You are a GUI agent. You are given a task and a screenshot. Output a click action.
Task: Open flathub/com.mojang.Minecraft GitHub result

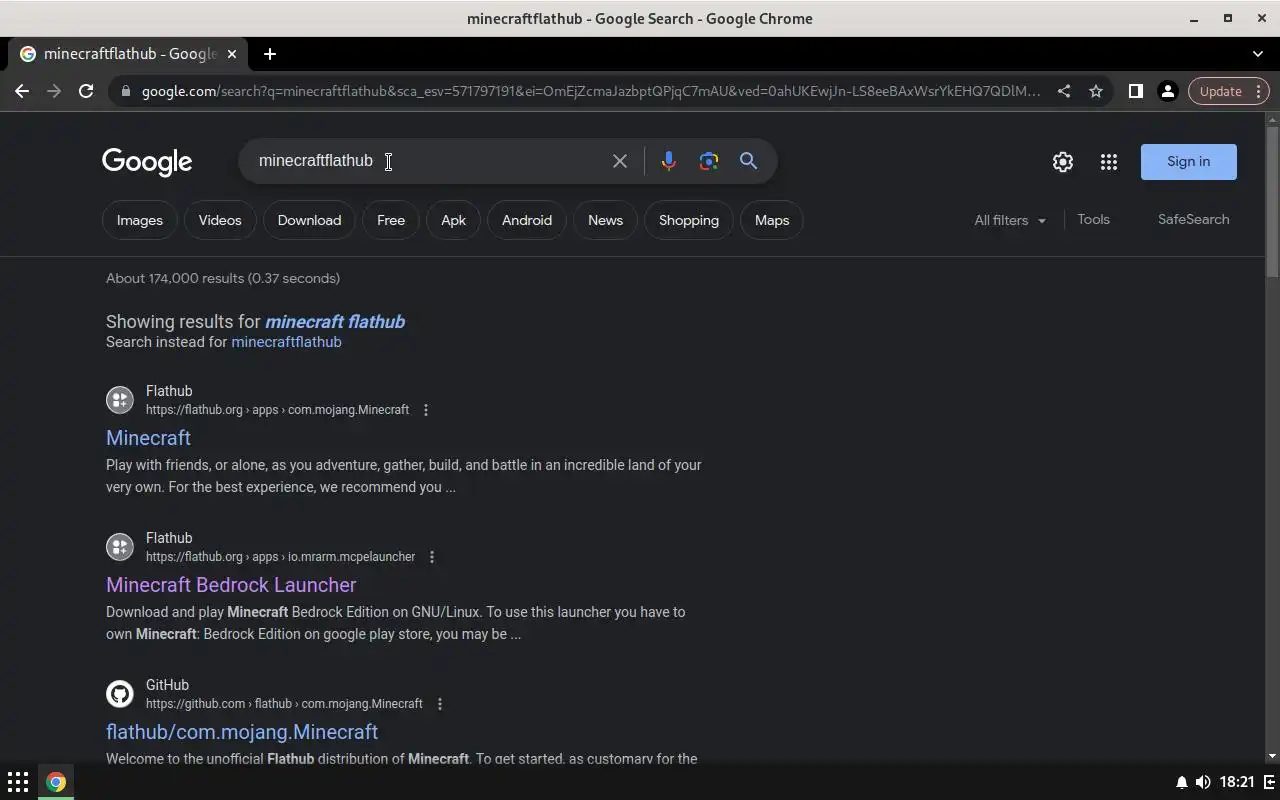tap(242, 732)
